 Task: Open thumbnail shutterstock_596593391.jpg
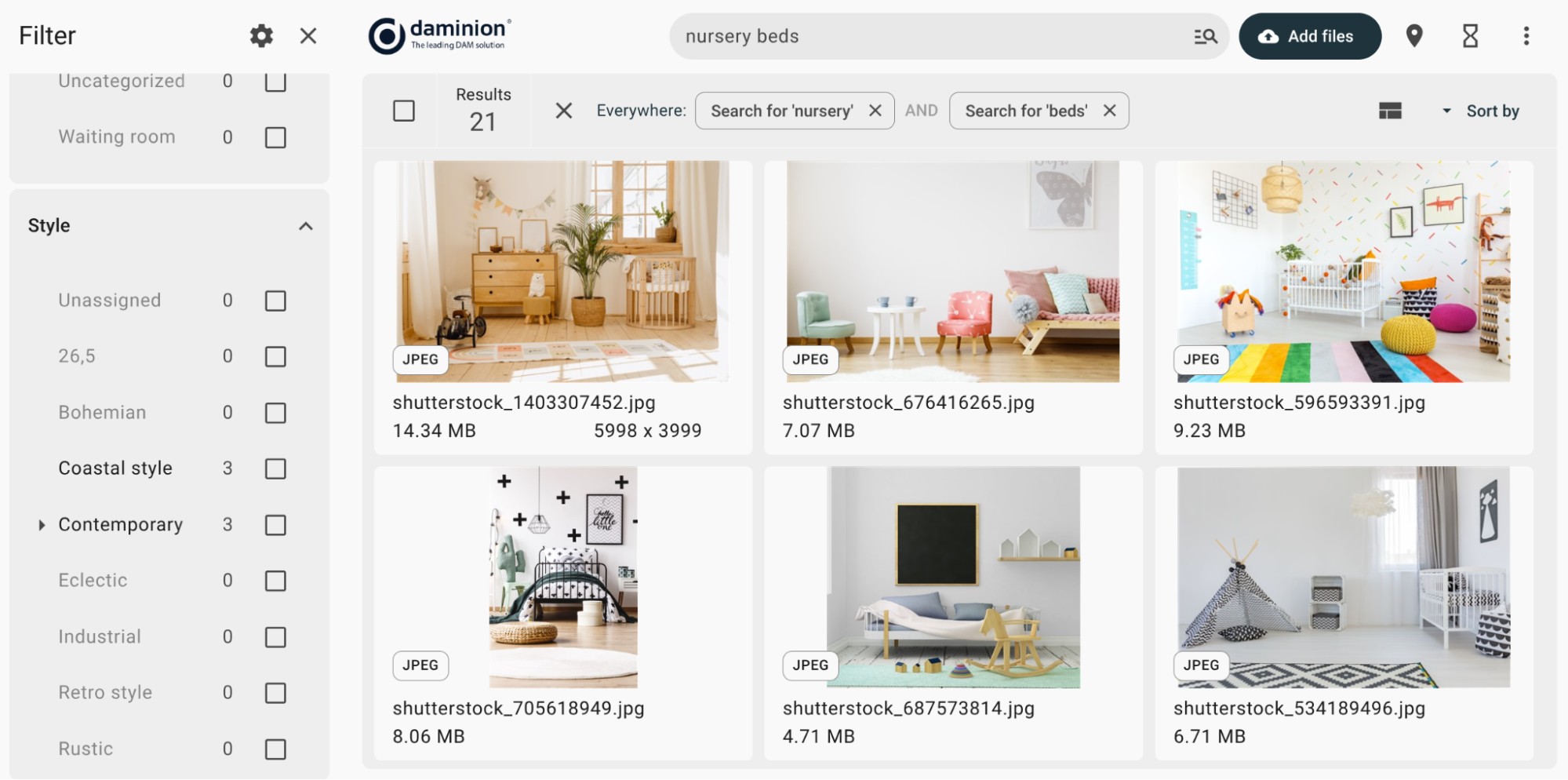tap(1343, 272)
